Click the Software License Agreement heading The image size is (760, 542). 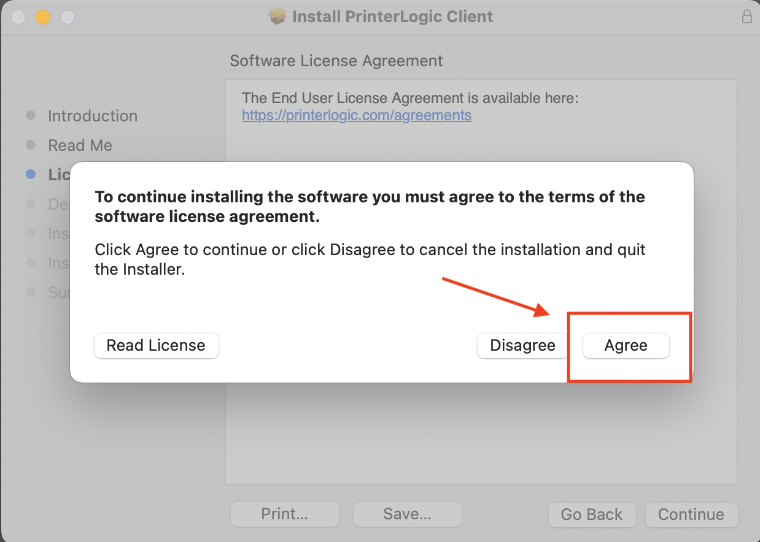336,61
